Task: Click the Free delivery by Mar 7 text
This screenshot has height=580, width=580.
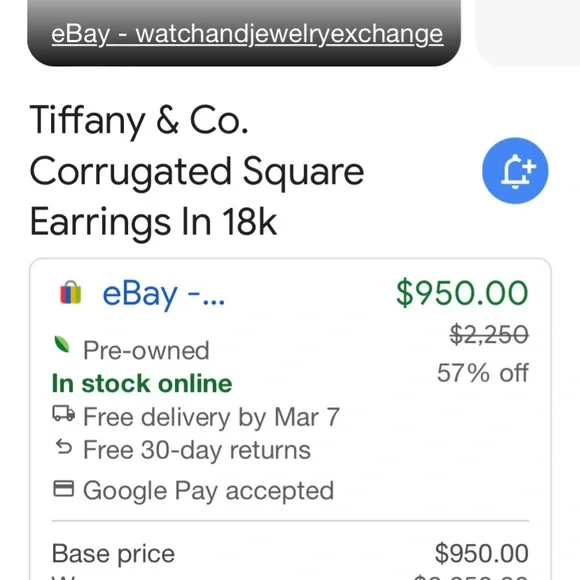Action: coord(212,417)
